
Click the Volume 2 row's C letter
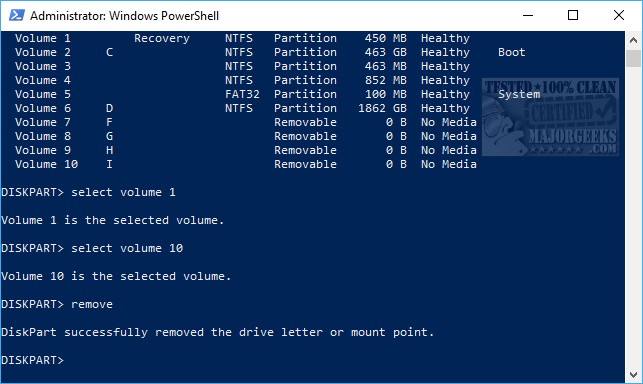coord(109,53)
